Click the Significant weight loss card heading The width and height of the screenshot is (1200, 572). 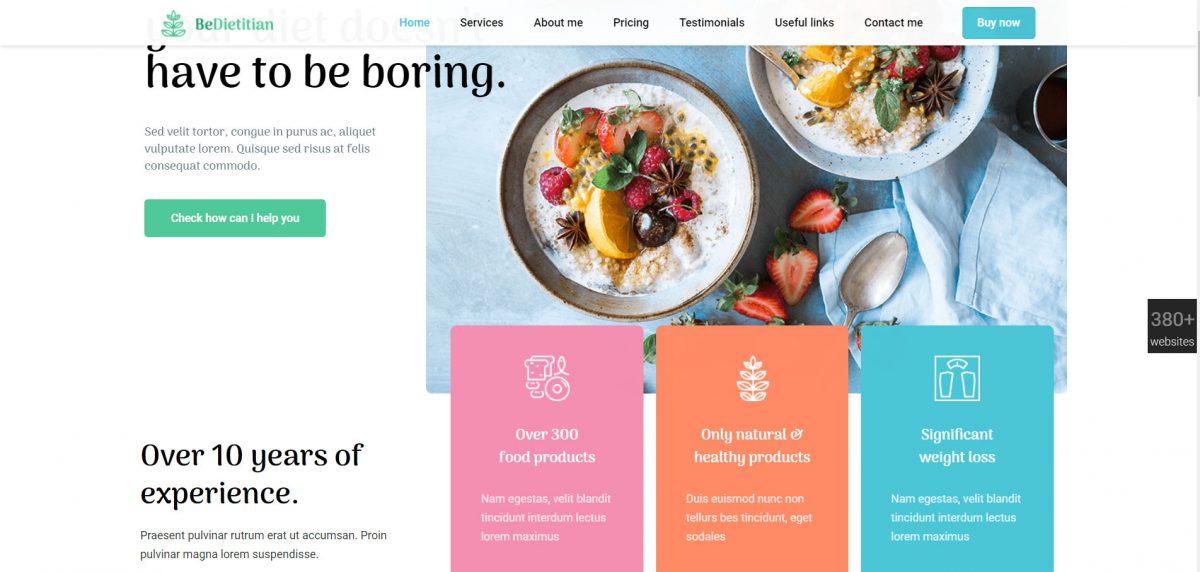957,446
